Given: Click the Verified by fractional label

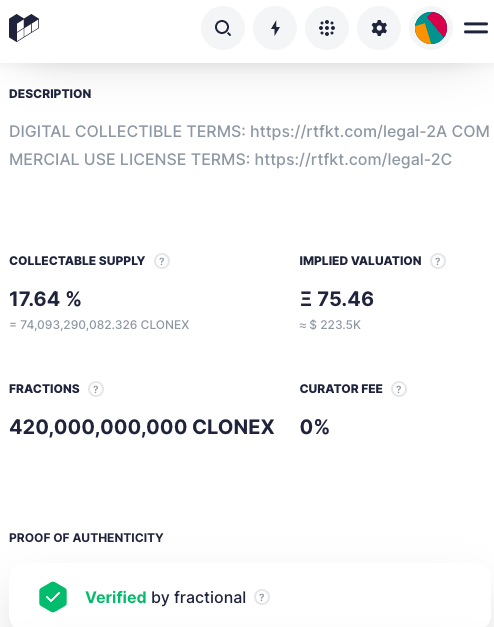Looking at the screenshot, I should pos(166,597).
